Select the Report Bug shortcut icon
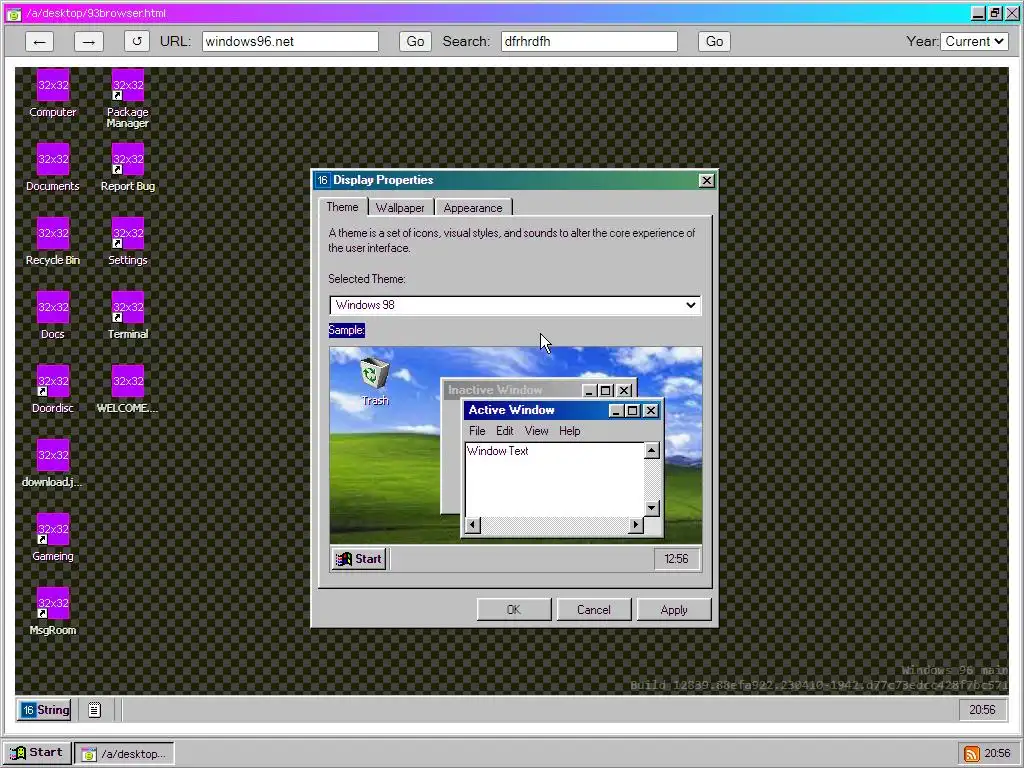1024x768 pixels. tap(128, 167)
